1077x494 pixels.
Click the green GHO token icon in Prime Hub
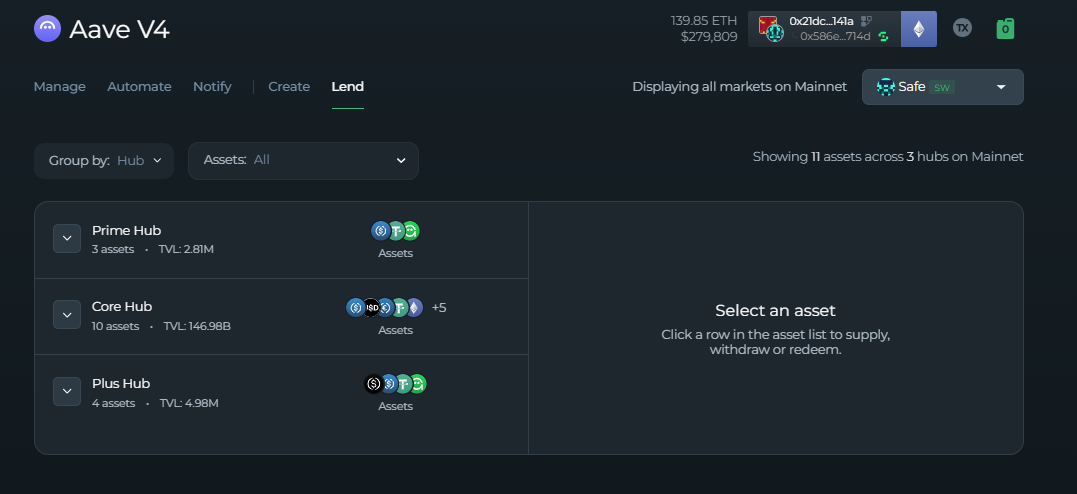(x=410, y=231)
